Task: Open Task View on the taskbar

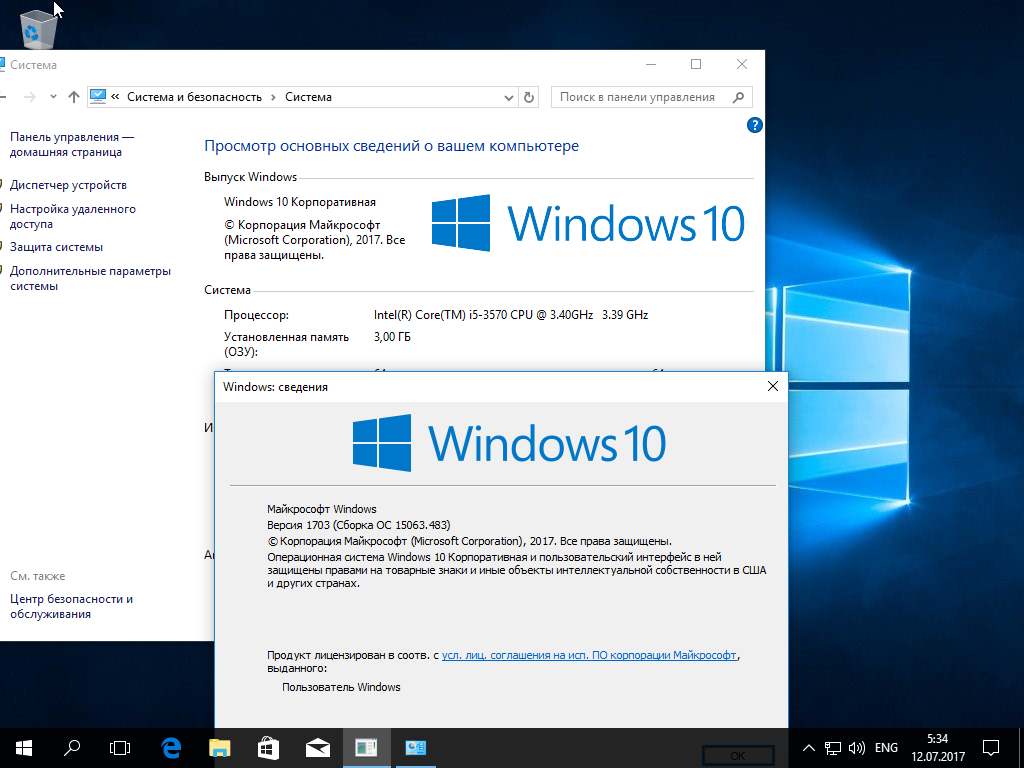Action: point(120,748)
